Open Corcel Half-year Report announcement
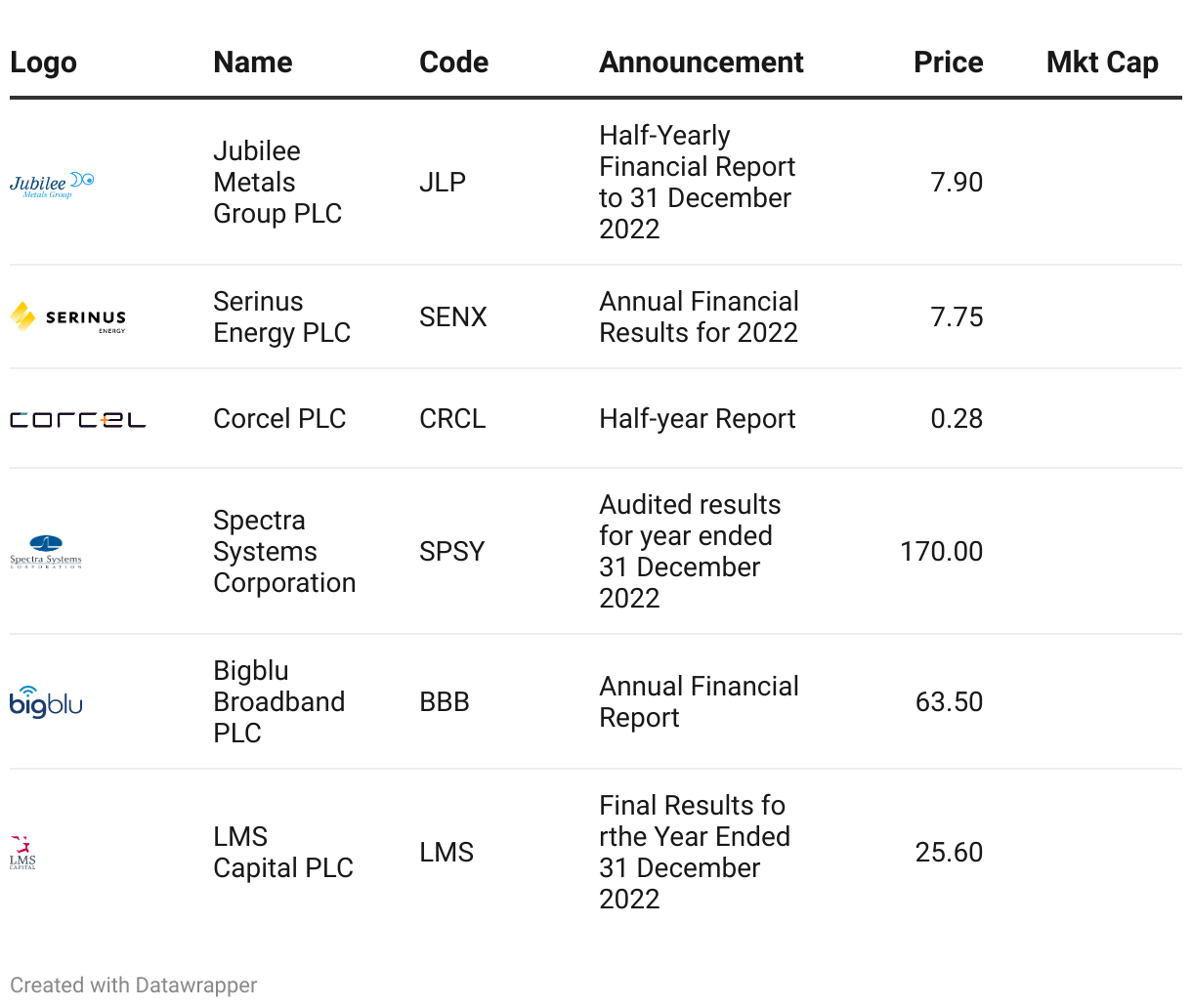 click(697, 419)
